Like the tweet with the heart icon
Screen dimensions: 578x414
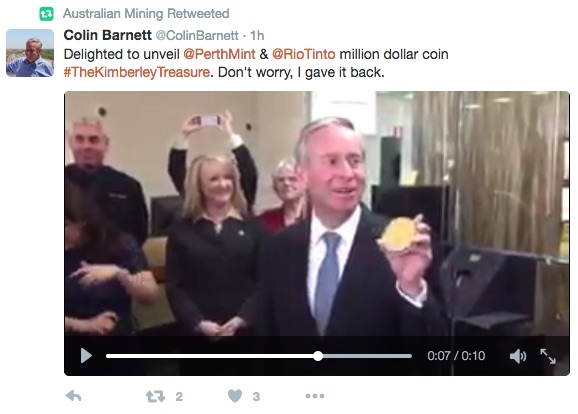[235, 396]
